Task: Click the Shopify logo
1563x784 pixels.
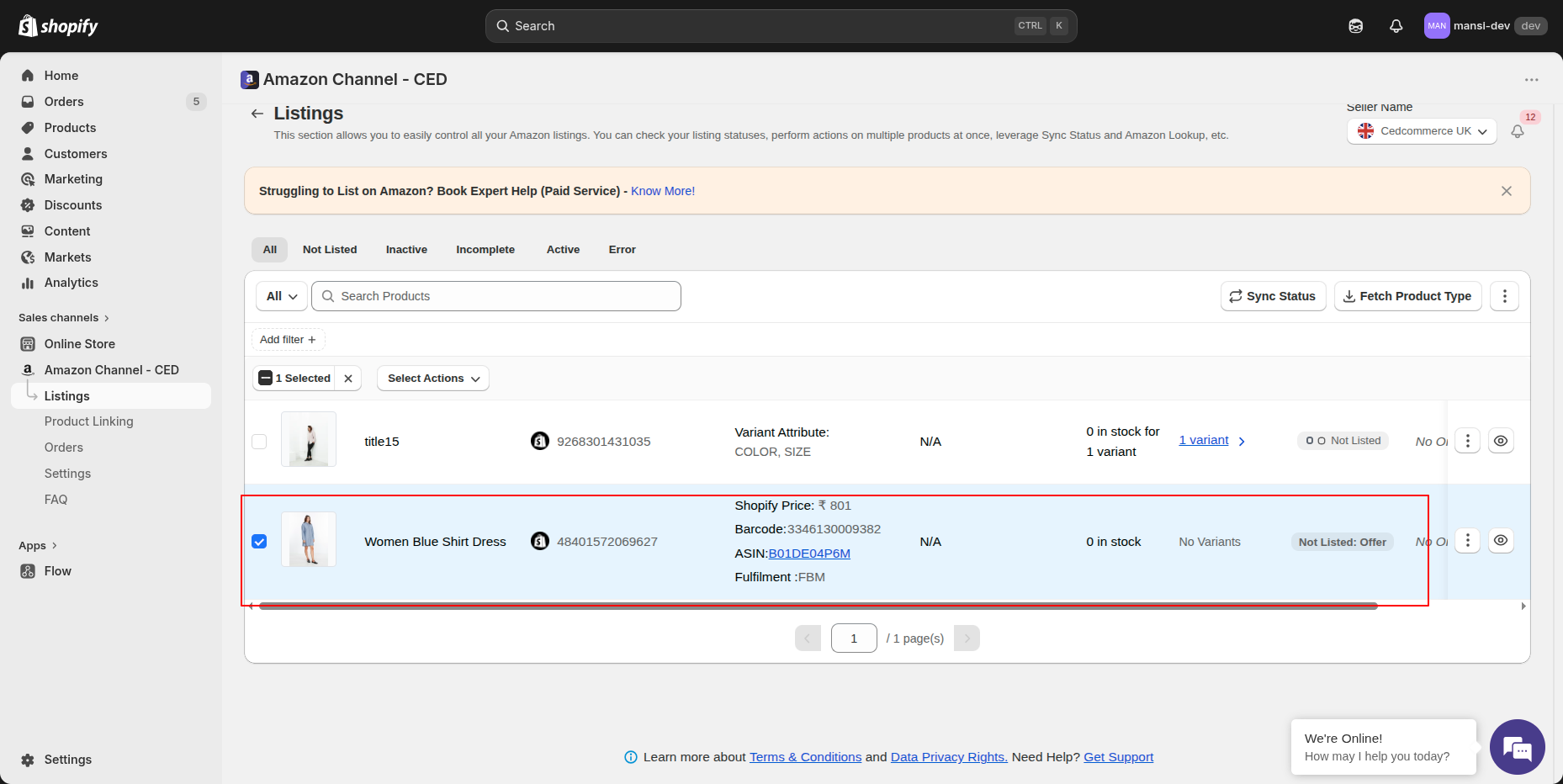Action: click(x=58, y=26)
